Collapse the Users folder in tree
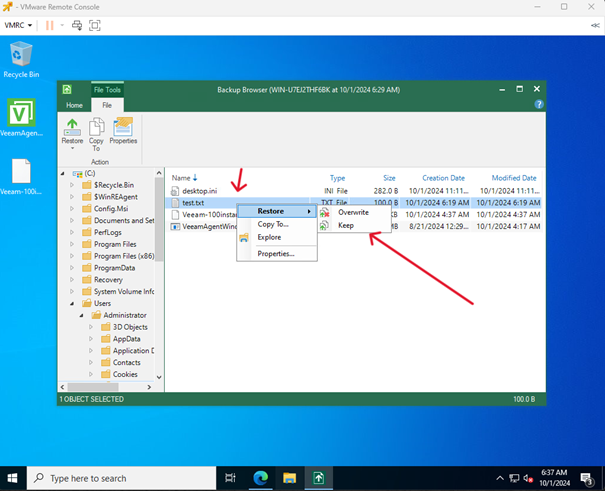 tap(72, 303)
